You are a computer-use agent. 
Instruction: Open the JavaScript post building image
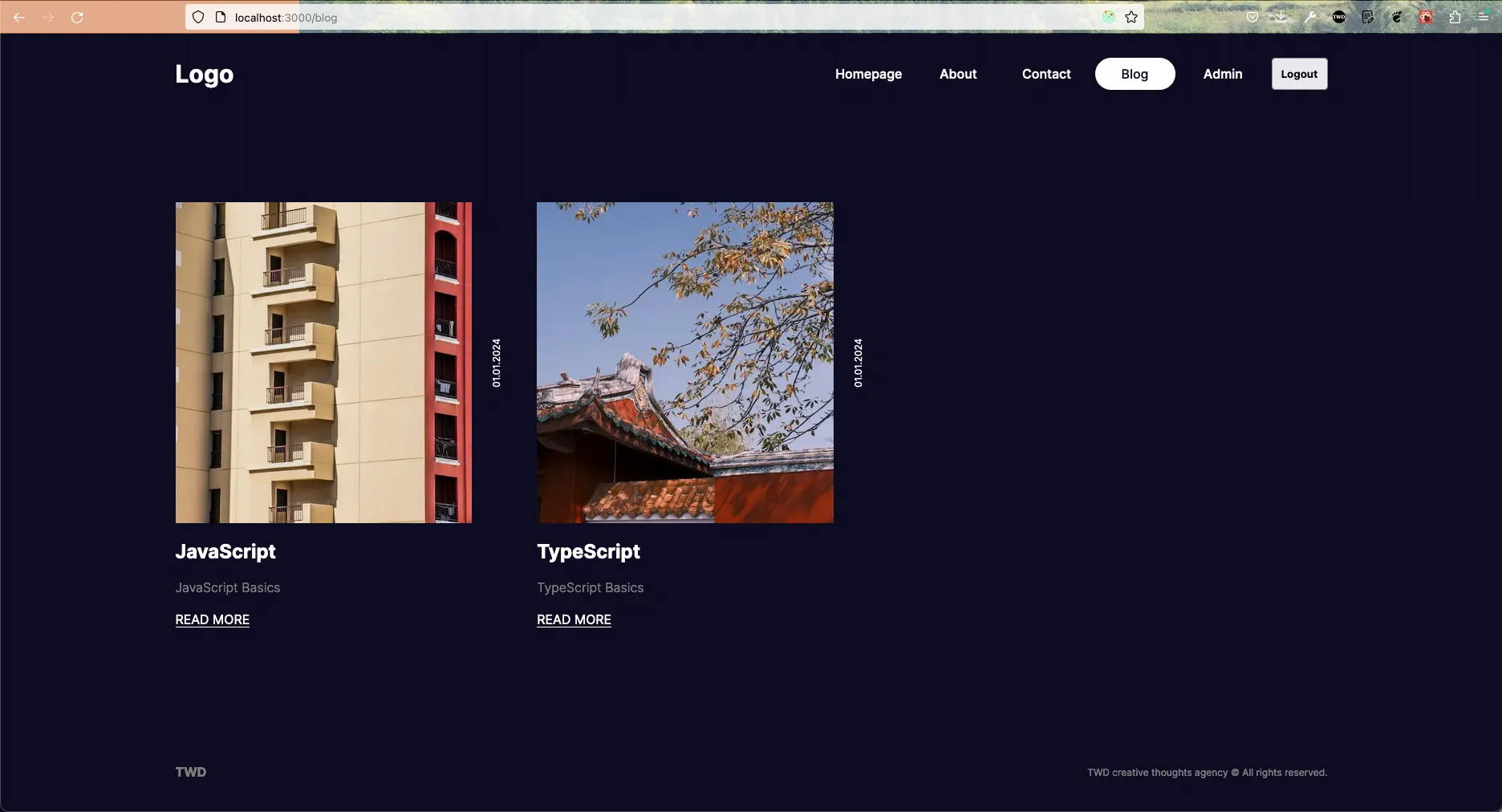point(323,363)
